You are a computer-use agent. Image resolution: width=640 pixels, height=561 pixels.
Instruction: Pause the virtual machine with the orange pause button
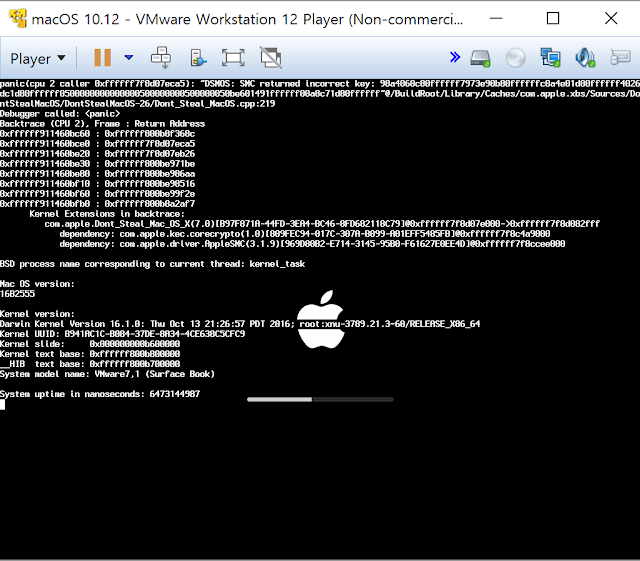pos(102,58)
